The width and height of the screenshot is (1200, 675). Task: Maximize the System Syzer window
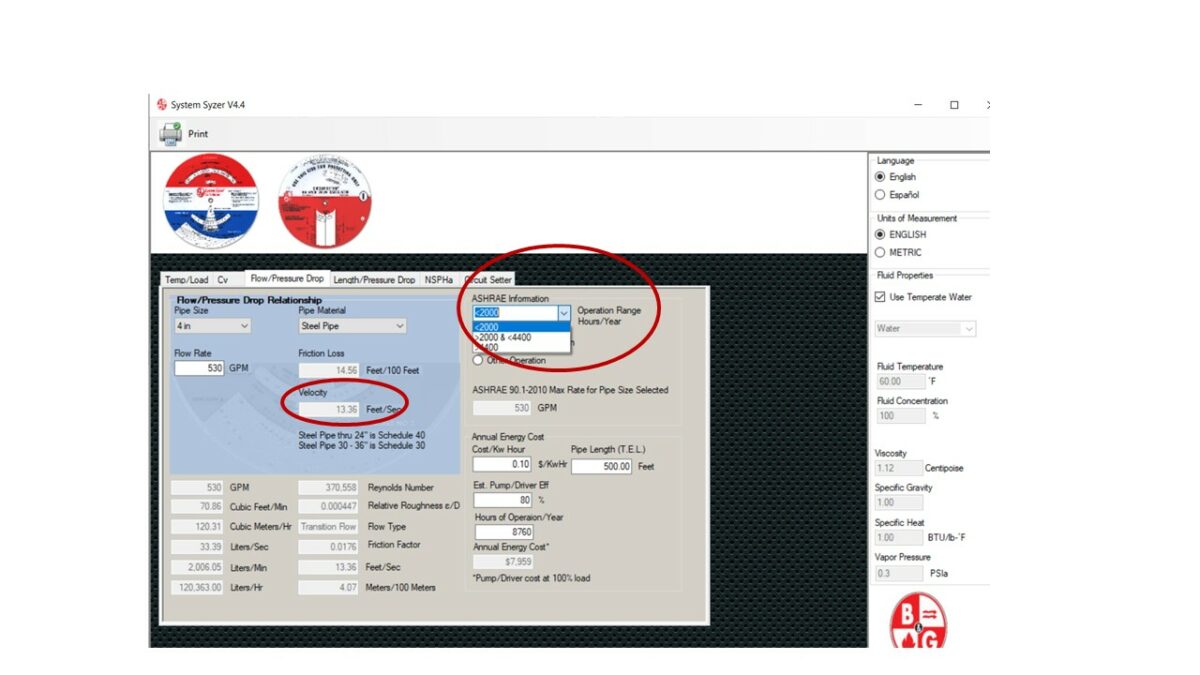click(954, 105)
